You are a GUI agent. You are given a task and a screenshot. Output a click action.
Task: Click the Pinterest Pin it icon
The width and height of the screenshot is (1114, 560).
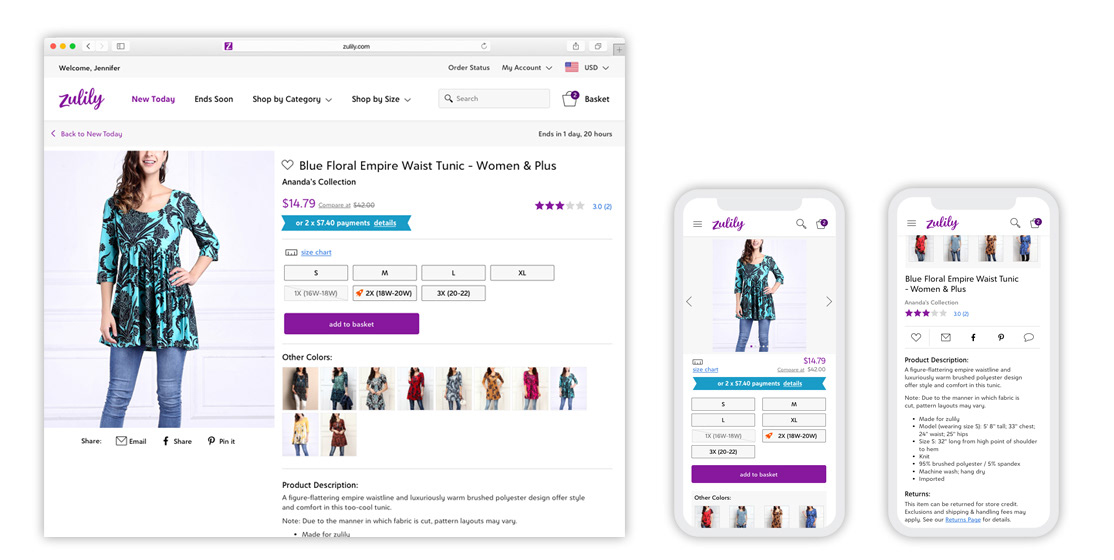211,441
